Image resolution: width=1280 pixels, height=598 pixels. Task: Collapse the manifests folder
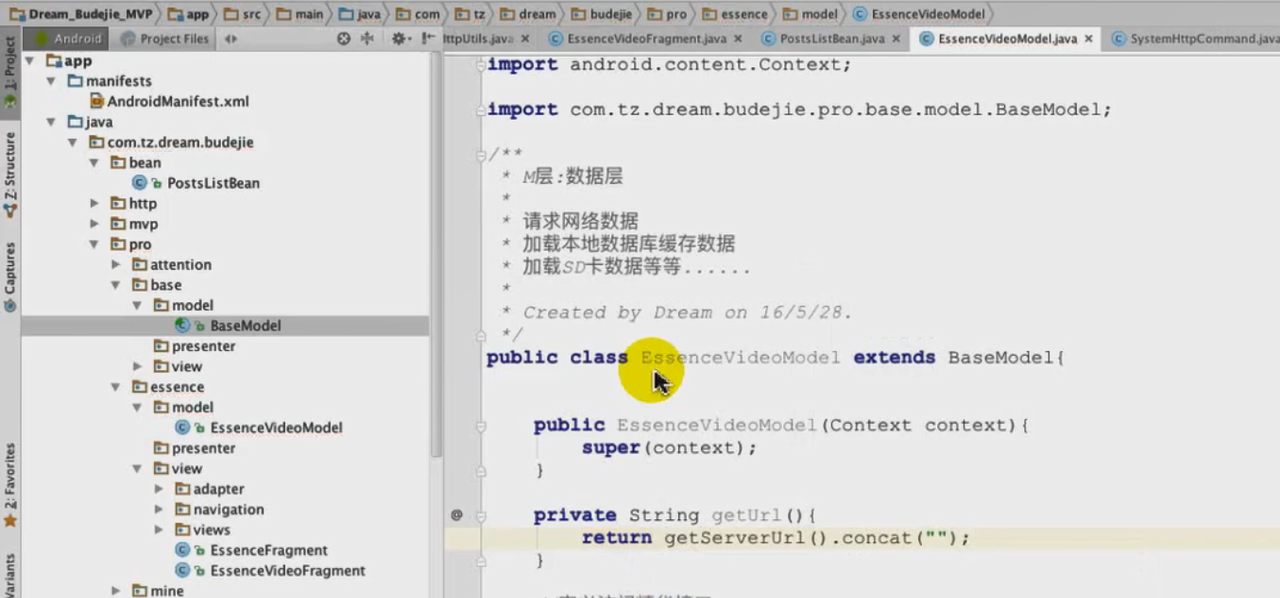pyautogui.click(x=51, y=81)
